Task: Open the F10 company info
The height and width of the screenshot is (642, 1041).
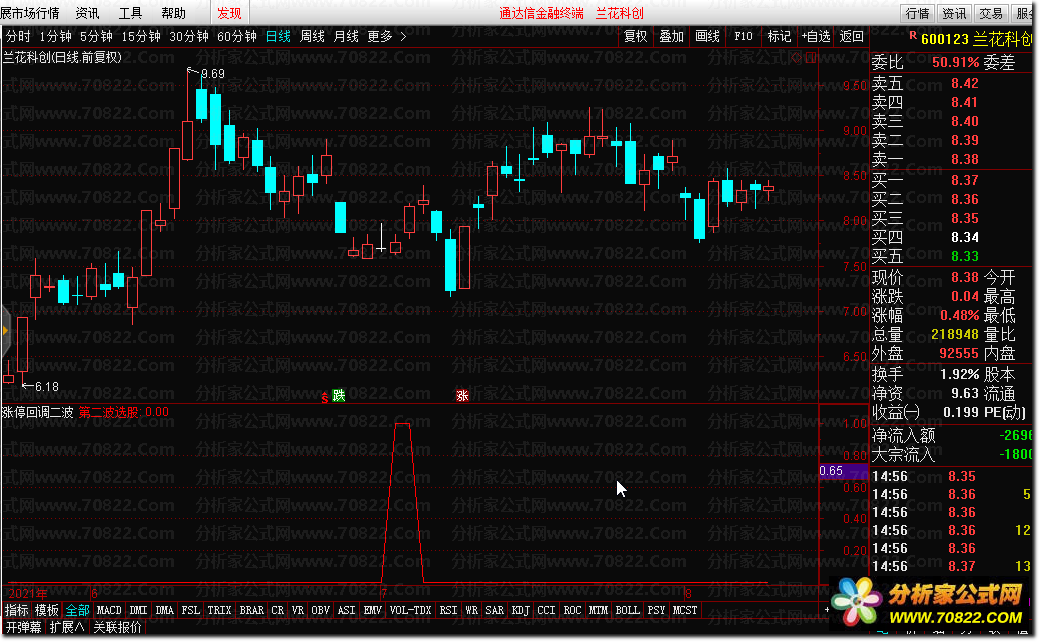Action: coord(743,37)
